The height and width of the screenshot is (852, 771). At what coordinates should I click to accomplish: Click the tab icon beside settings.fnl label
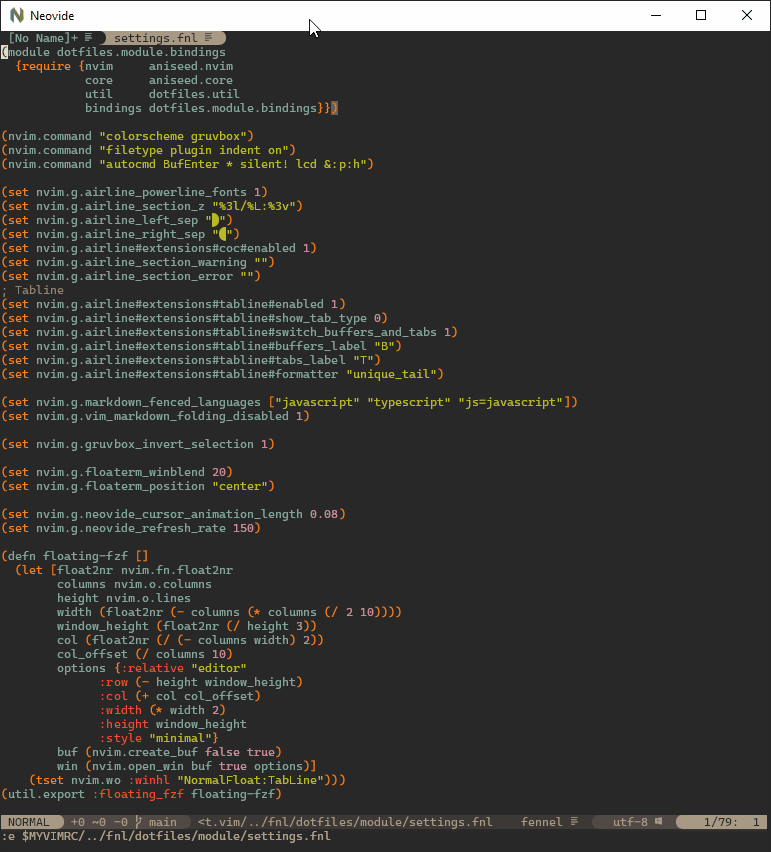click(208, 37)
